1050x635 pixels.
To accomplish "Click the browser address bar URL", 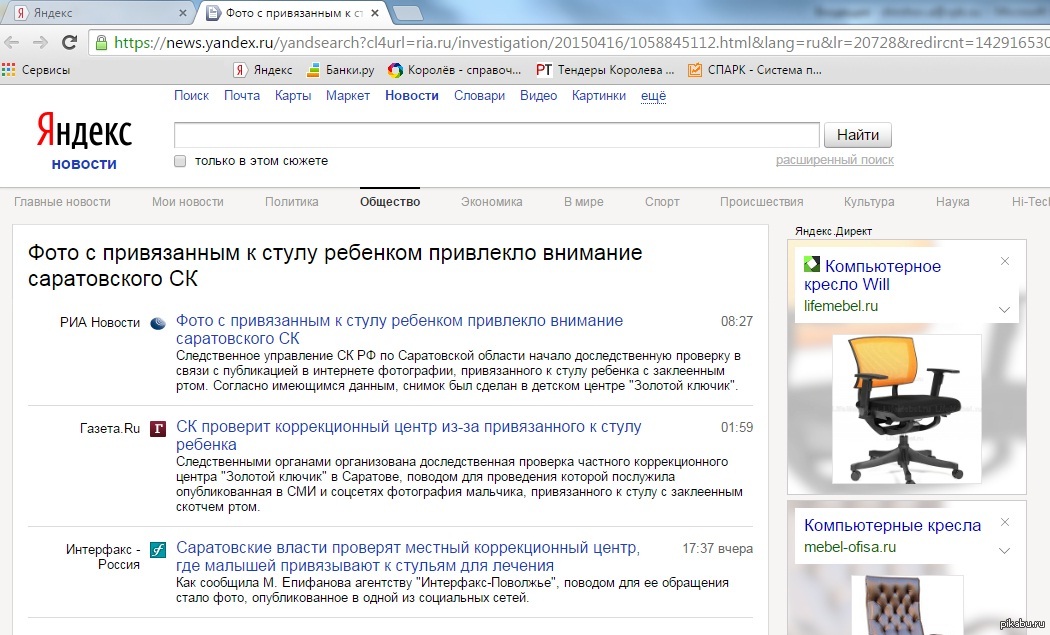I will pos(579,43).
